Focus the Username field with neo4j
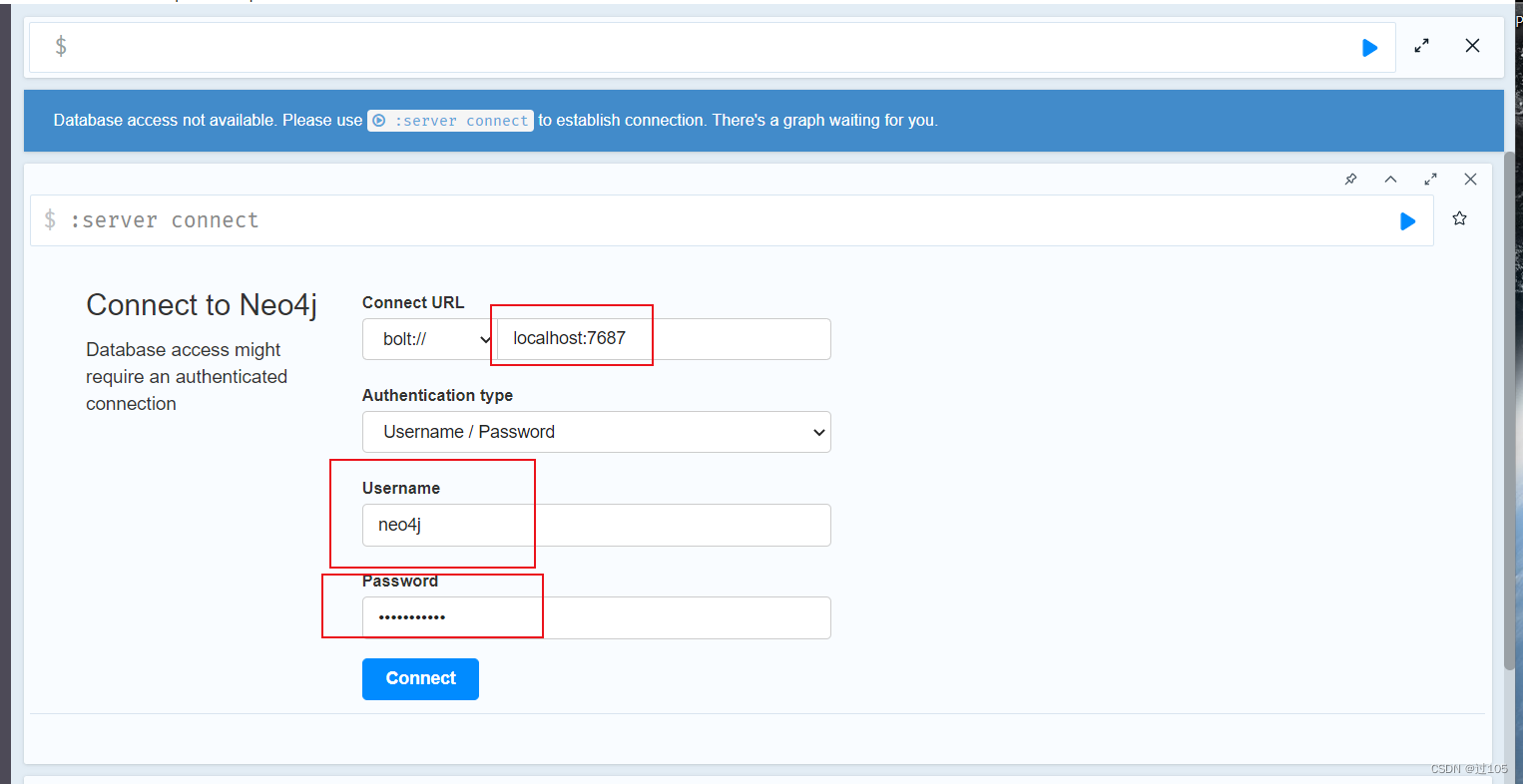The image size is (1523, 784). (x=597, y=525)
